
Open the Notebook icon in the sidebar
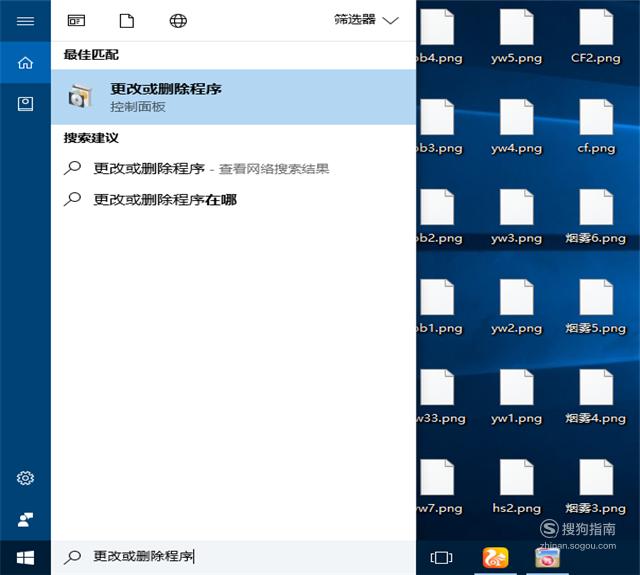point(25,104)
